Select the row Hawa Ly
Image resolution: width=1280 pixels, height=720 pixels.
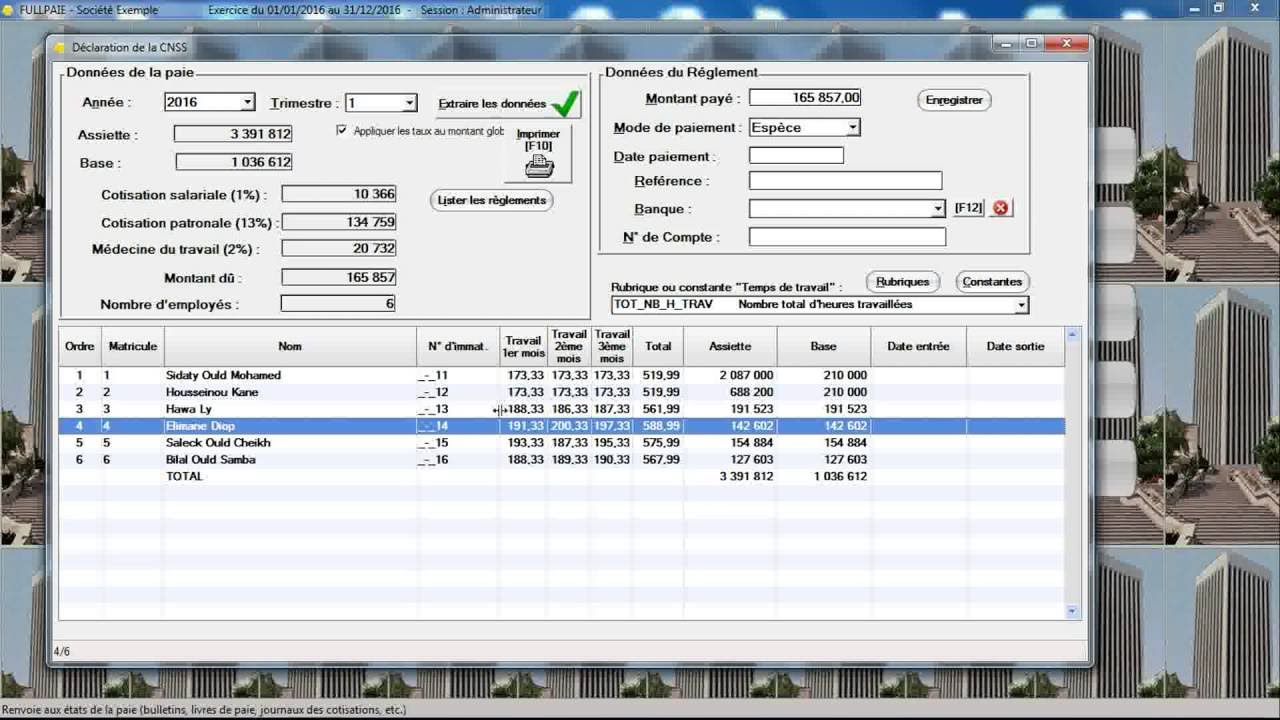[562, 409]
